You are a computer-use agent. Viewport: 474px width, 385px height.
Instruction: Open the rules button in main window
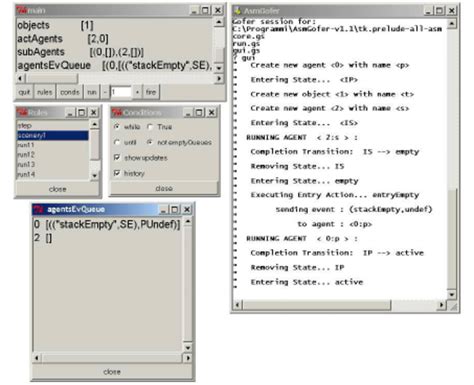pos(45,92)
